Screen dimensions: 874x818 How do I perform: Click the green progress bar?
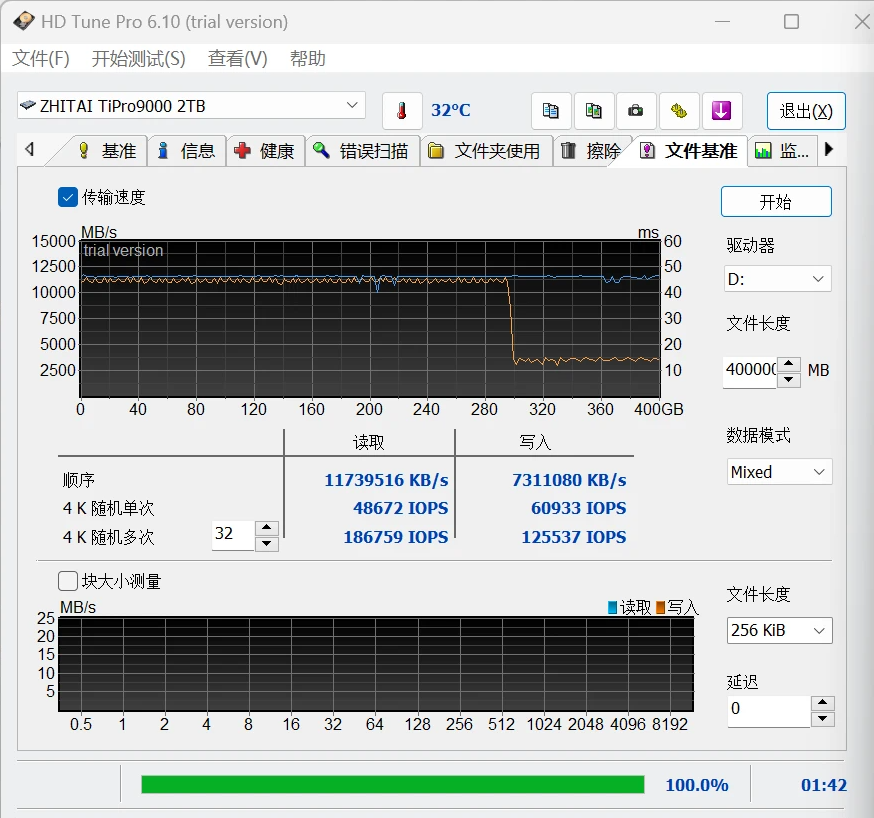tap(392, 784)
